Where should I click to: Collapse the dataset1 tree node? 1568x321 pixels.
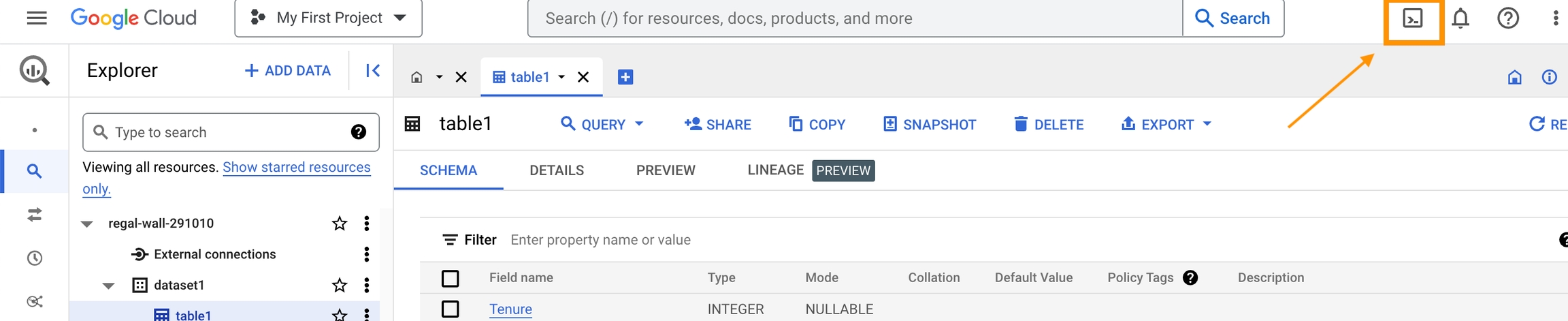(109, 286)
